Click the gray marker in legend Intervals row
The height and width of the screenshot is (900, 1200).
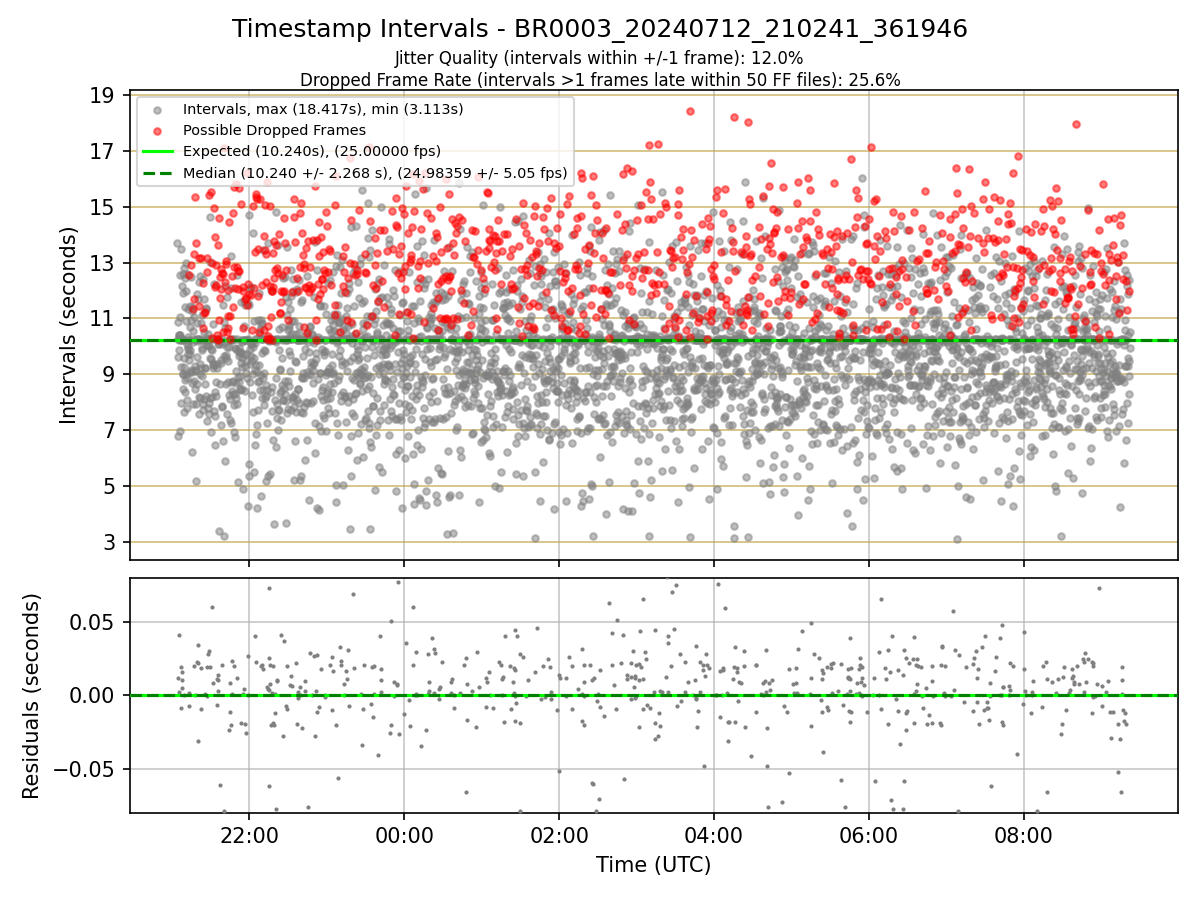point(157,109)
